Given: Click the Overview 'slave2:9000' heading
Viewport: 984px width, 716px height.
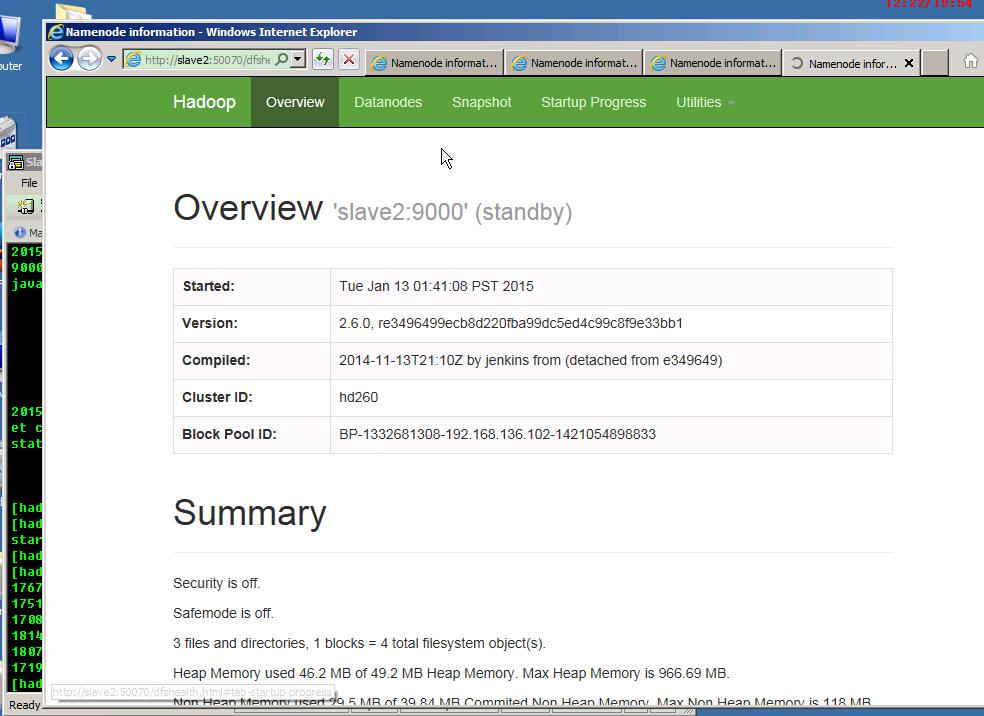Looking at the screenshot, I should coord(373,209).
